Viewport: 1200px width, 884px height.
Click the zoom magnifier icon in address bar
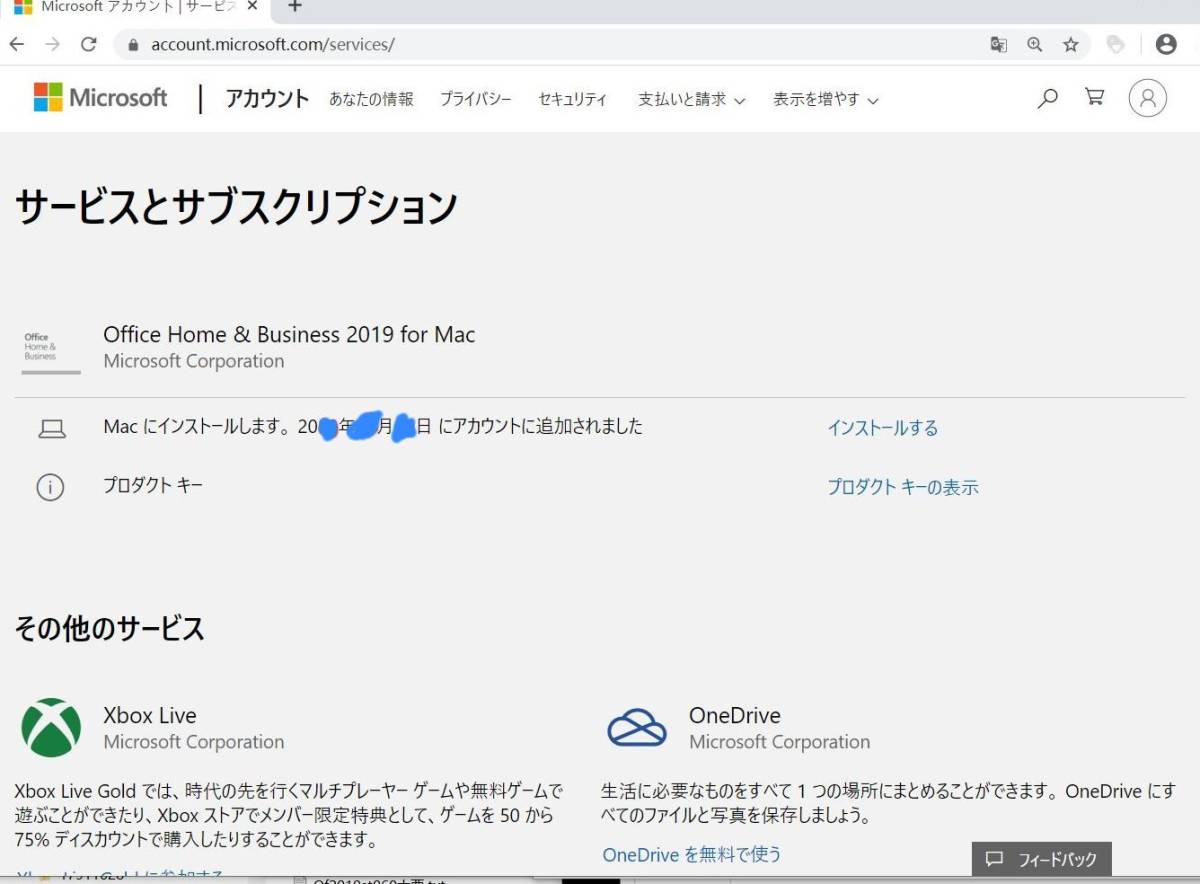[1035, 45]
